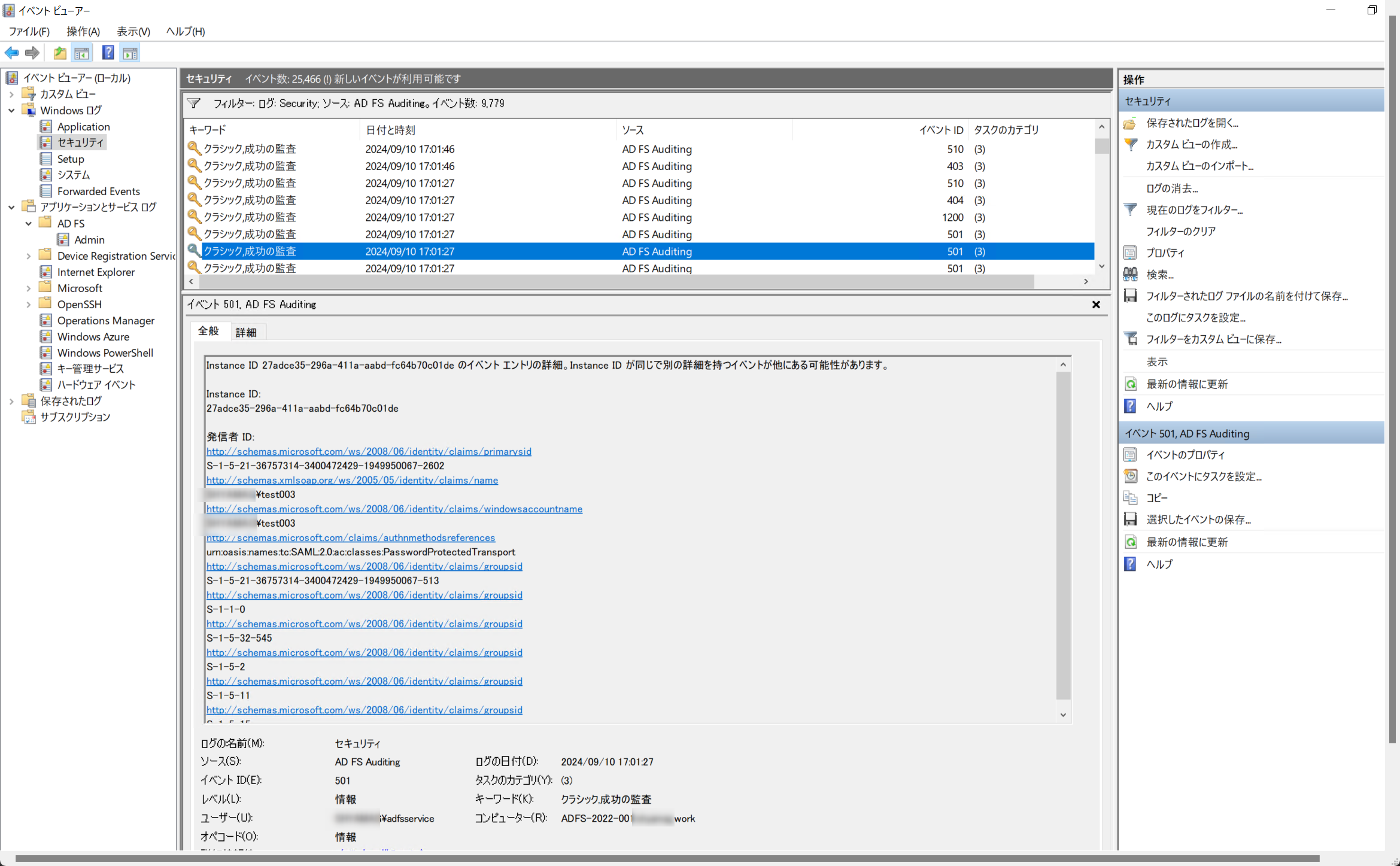Click the 最新の情報に更新 icon under セキュリティ
Viewport: 1400px width, 866px height.
coord(1130,384)
